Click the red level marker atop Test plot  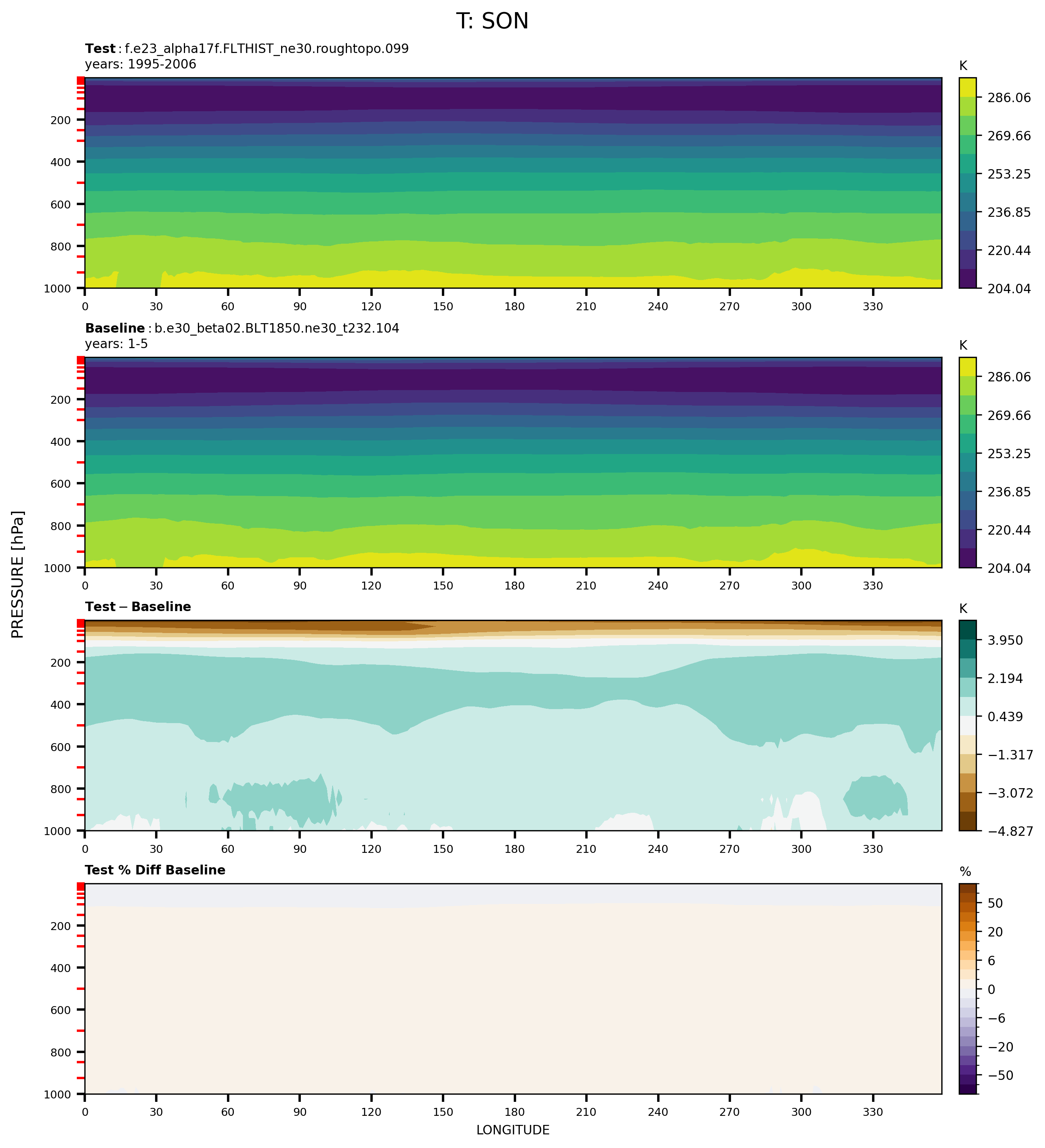click(81, 81)
